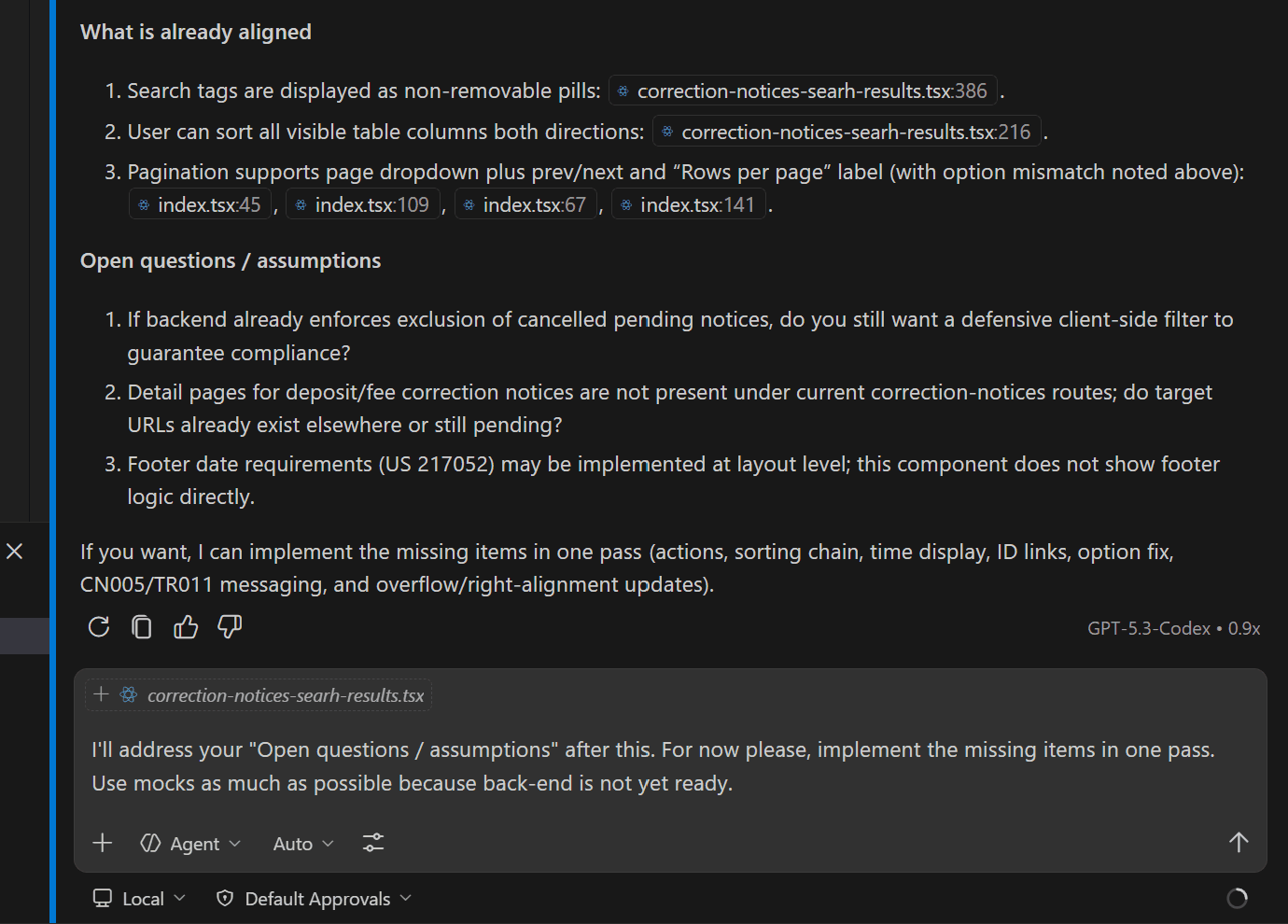
Task: Give thumbs down feedback
Action: click(230, 627)
